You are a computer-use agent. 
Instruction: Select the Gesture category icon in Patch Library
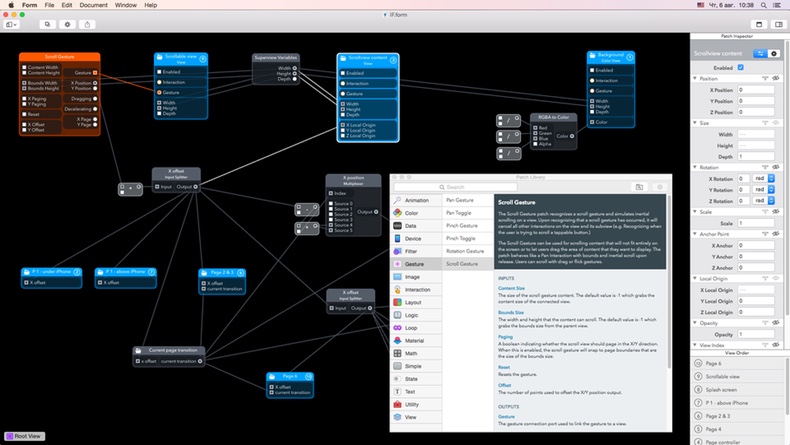click(398, 264)
